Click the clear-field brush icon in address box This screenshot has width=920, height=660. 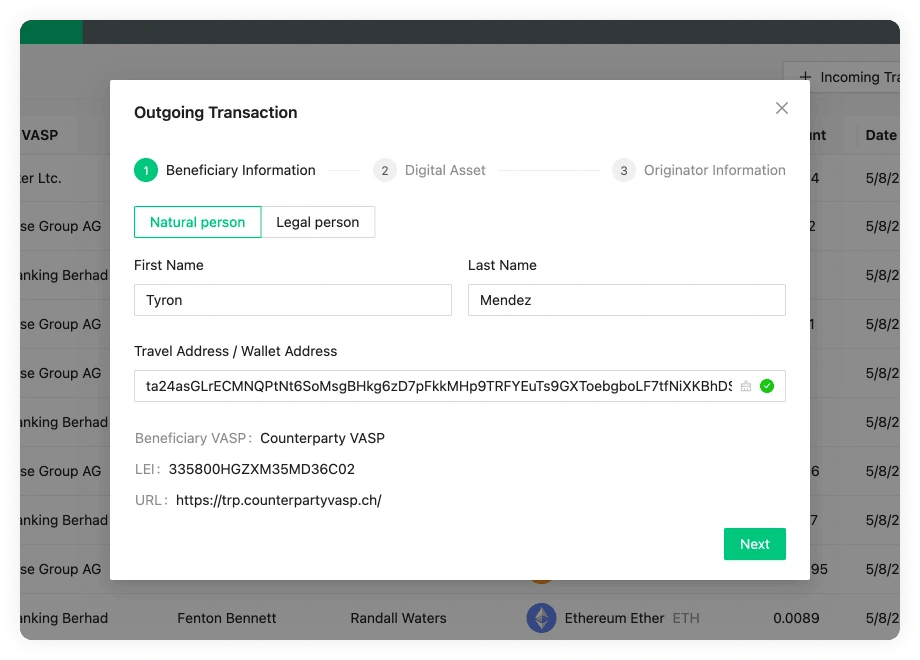point(746,386)
